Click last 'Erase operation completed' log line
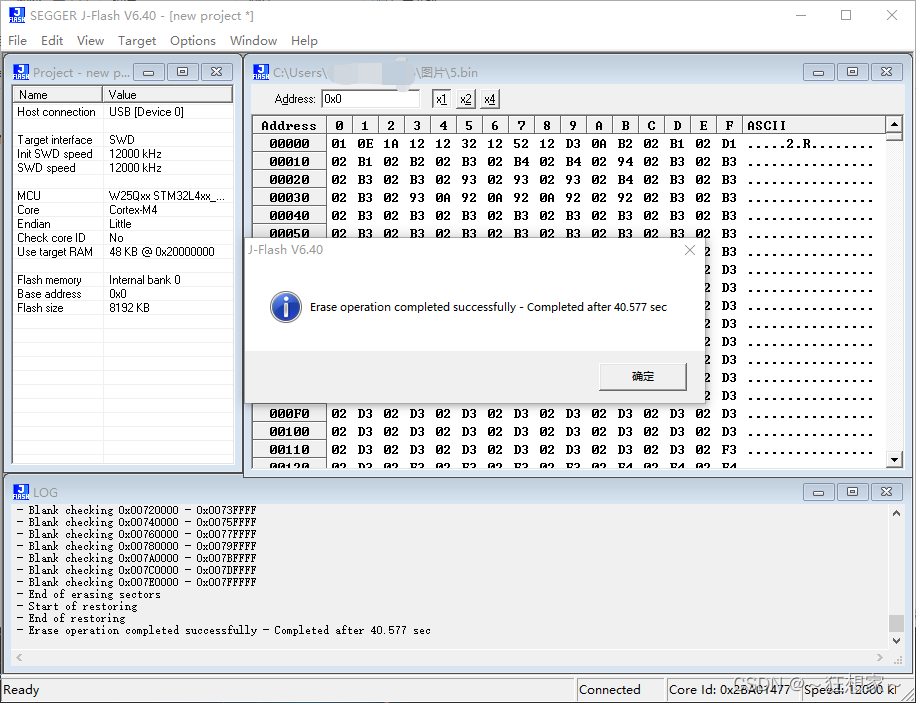Screen dimensions: 916x703 (x=224, y=630)
